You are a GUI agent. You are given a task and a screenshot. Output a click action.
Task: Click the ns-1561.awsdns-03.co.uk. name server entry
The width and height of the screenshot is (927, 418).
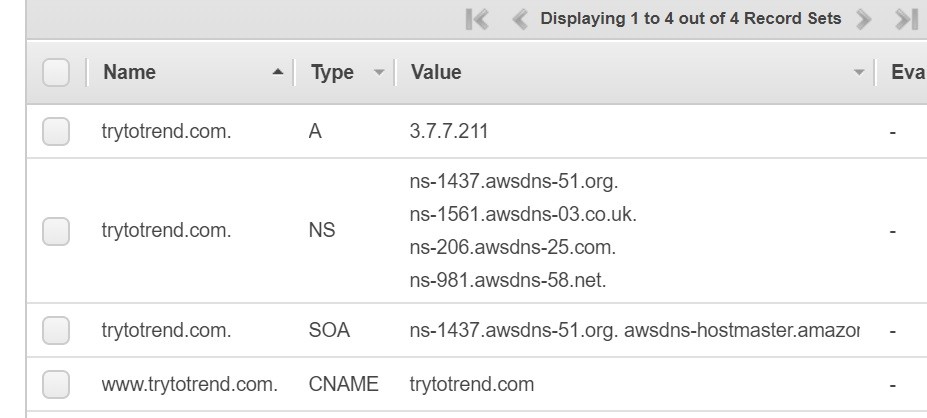[x=523, y=214]
